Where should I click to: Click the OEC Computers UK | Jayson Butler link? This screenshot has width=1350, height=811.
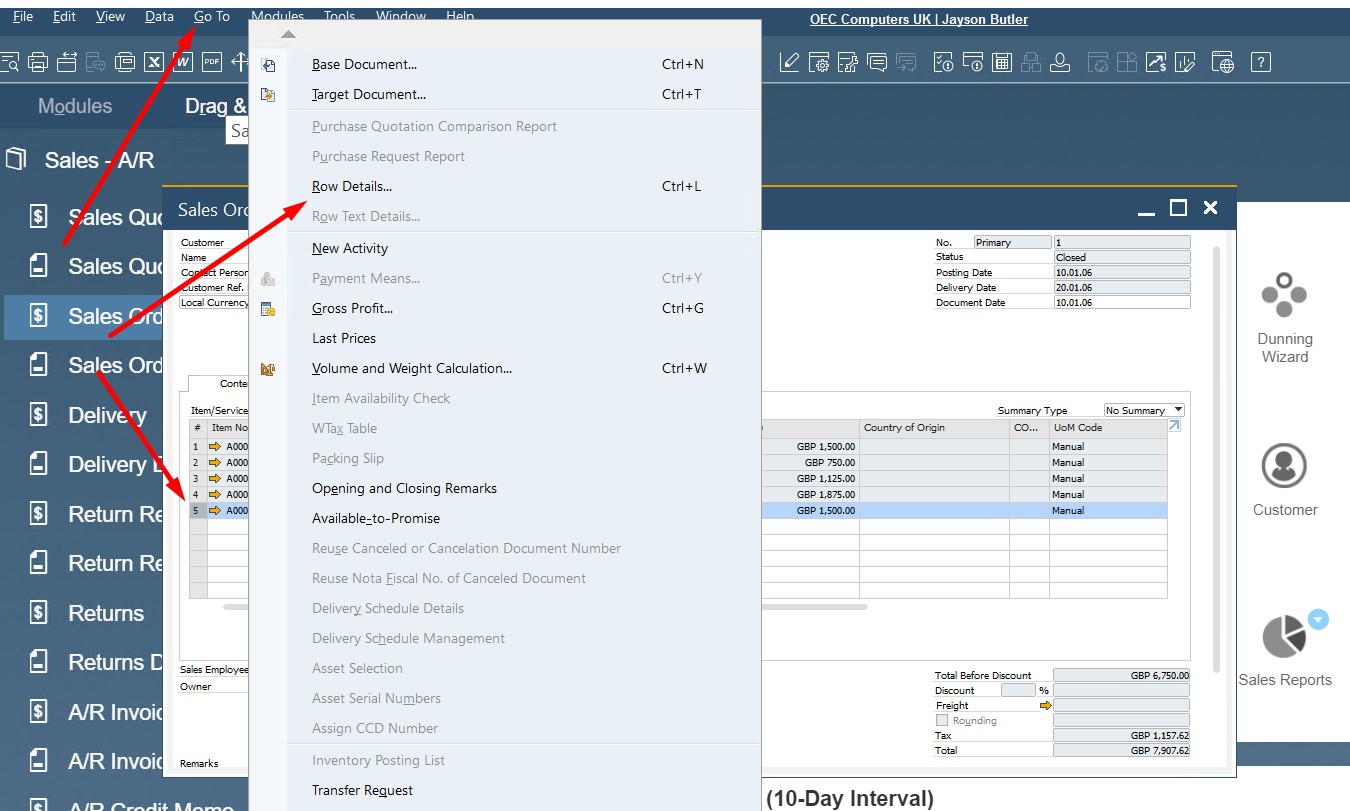pyautogui.click(x=918, y=19)
